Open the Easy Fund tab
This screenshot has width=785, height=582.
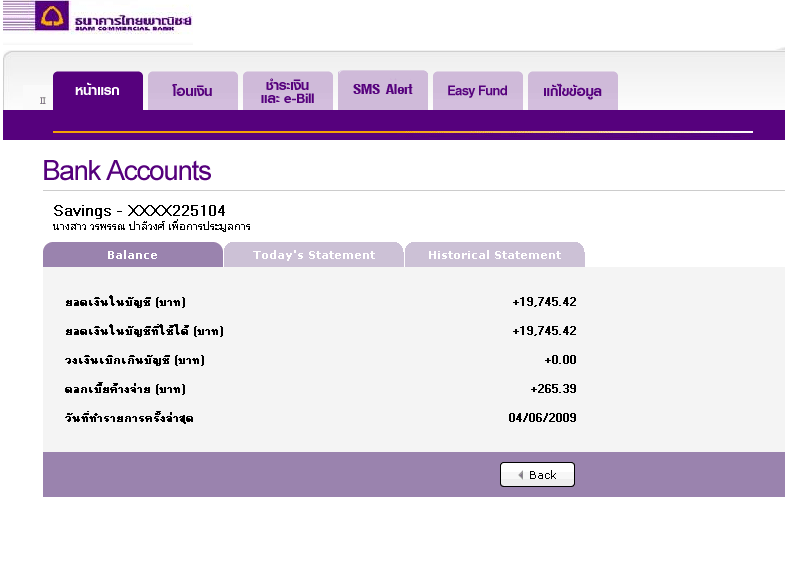click(478, 91)
